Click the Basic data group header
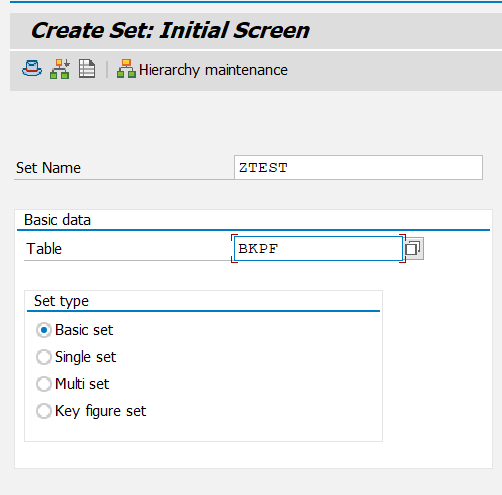Viewport: 502px width, 495px height. (x=57, y=220)
